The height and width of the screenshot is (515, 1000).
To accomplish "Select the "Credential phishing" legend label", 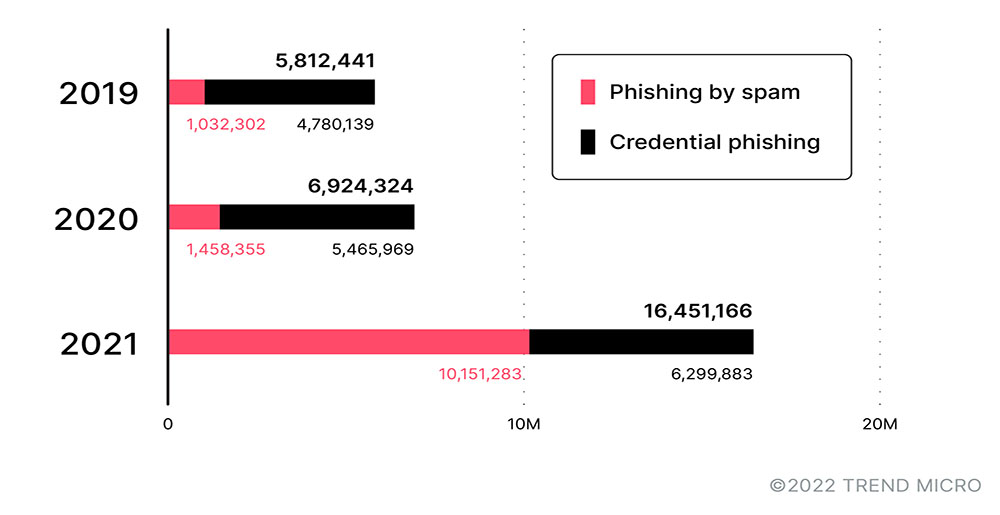I will pyautogui.click(x=714, y=142).
